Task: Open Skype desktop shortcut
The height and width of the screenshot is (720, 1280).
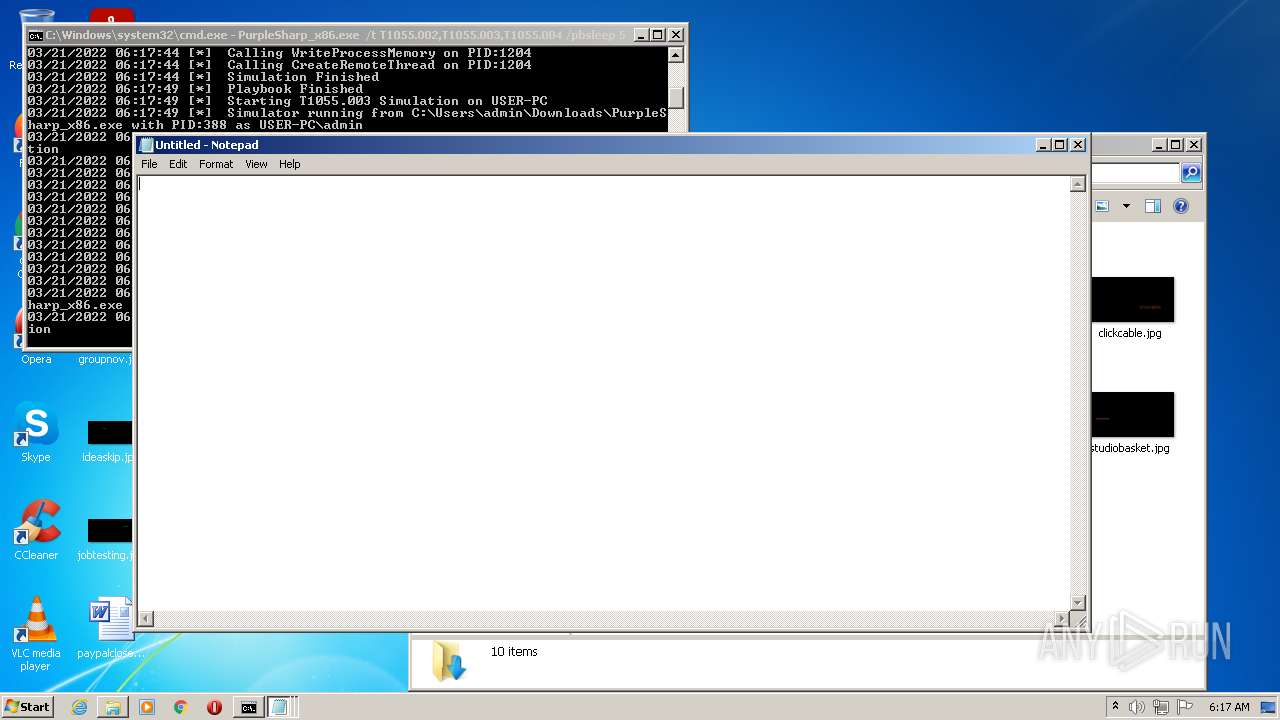Action: [x=36, y=433]
